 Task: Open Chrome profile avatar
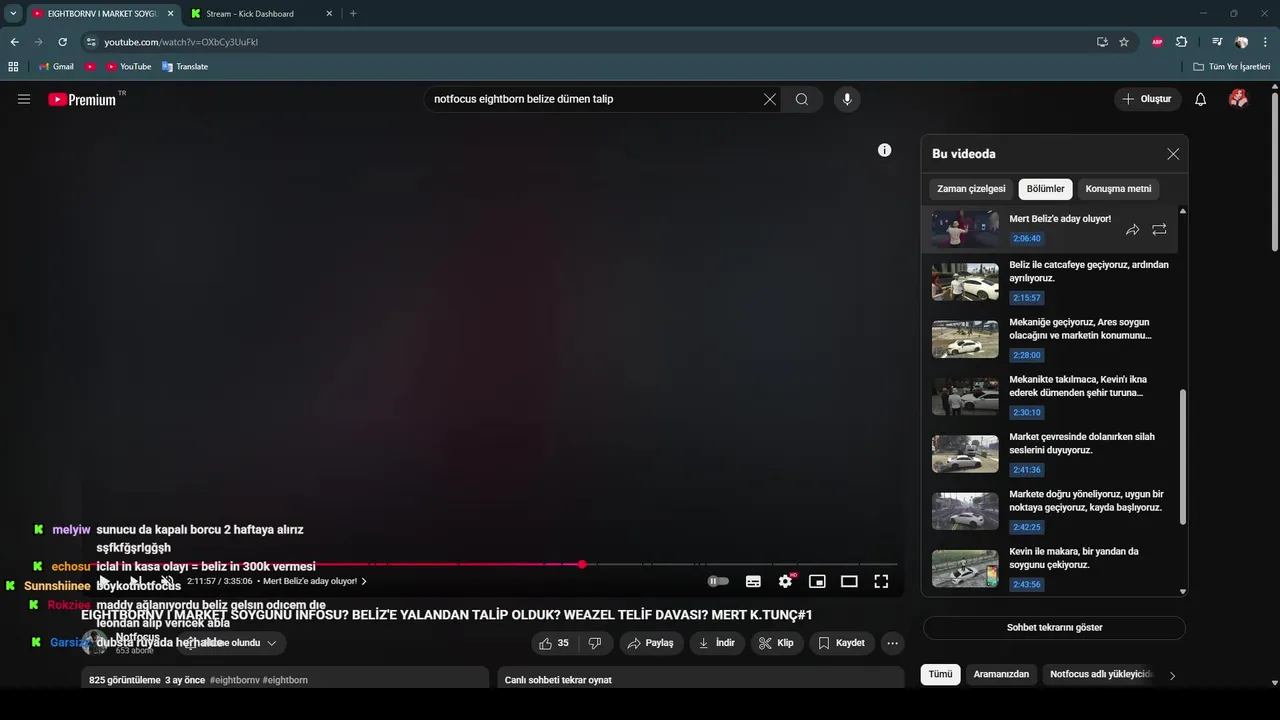[1241, 42]
